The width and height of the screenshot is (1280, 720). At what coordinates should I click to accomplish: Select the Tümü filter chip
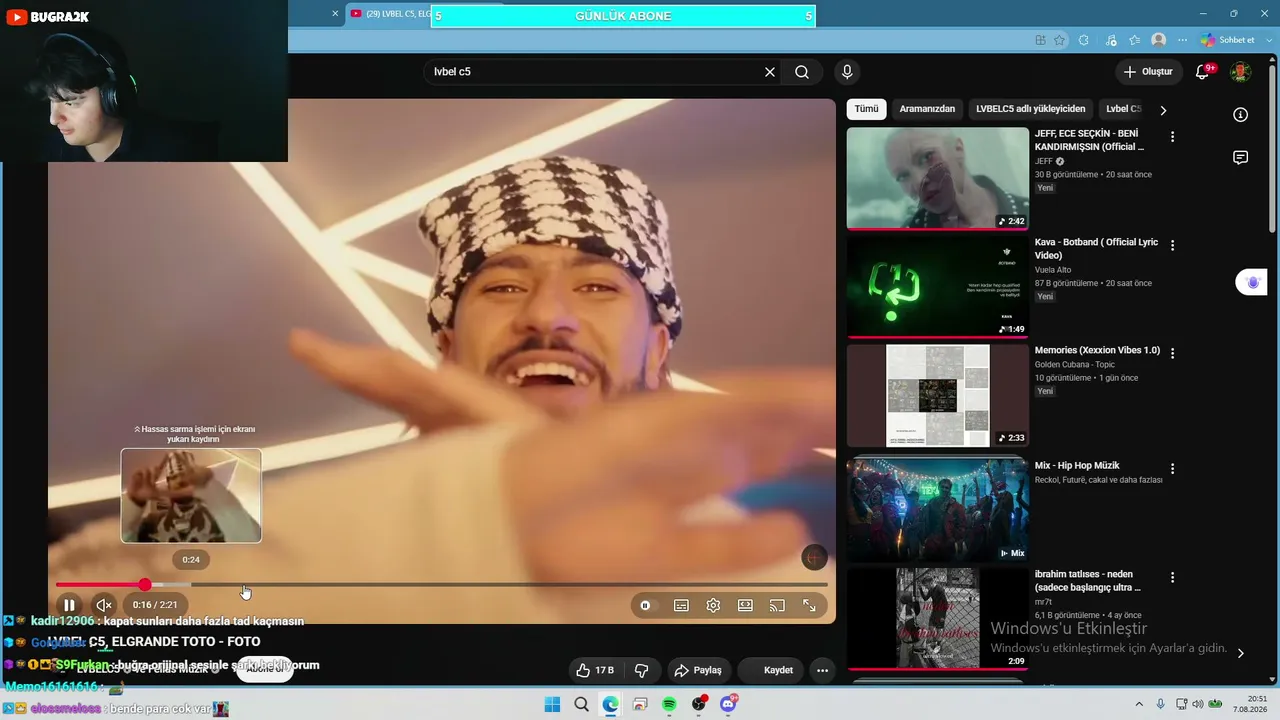(x=866, y=109)
